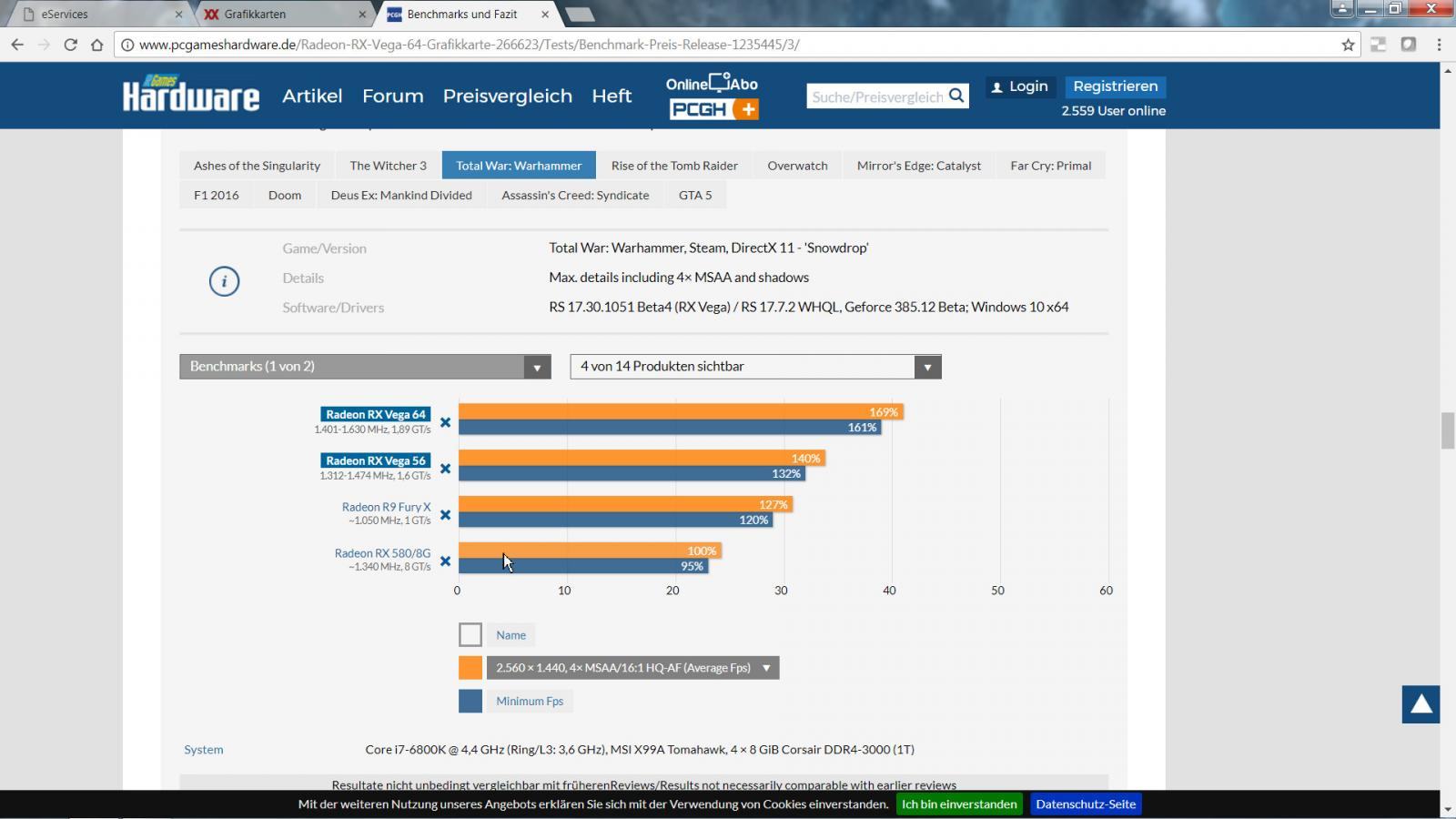This screenshot has width=1456, height=819.
Task: Select the Rise of the Tomb Raider tab
Action: (x=674, y=166)
